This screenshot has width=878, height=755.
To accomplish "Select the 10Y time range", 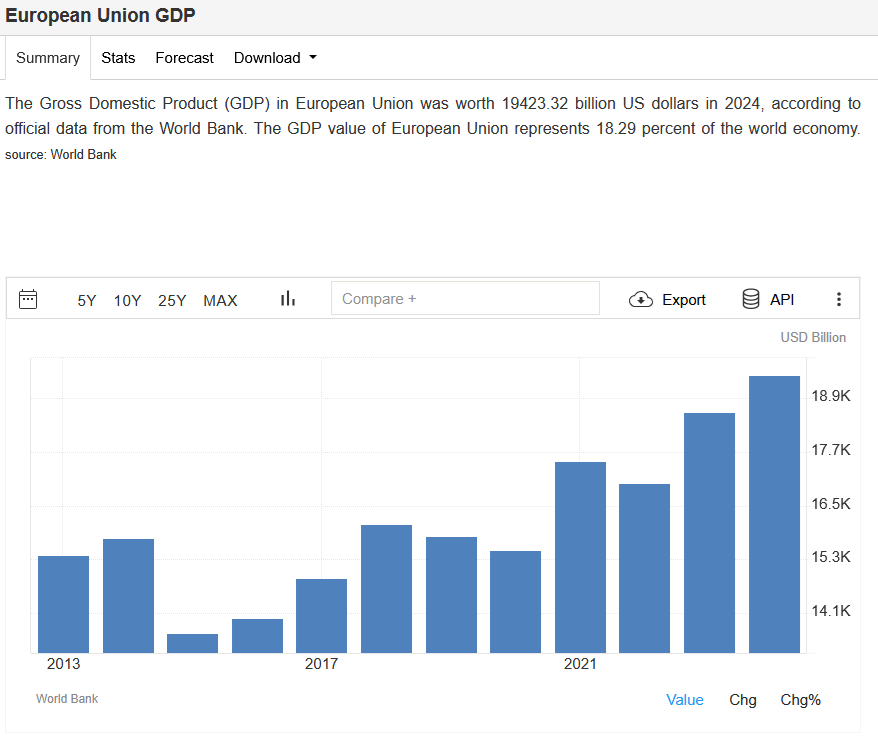I will tap(127, 301).
